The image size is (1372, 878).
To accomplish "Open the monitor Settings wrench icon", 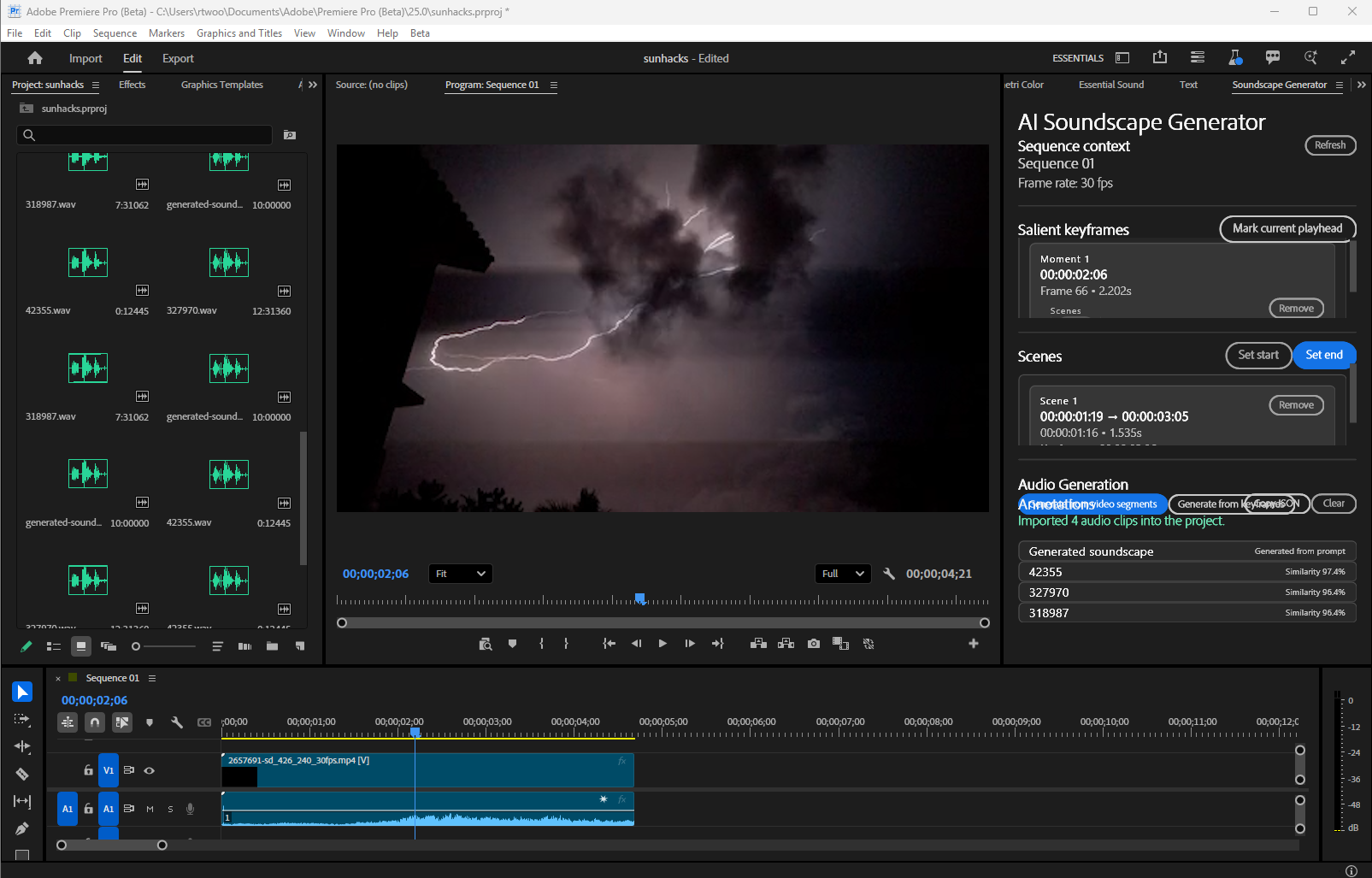I will (889, 574).
